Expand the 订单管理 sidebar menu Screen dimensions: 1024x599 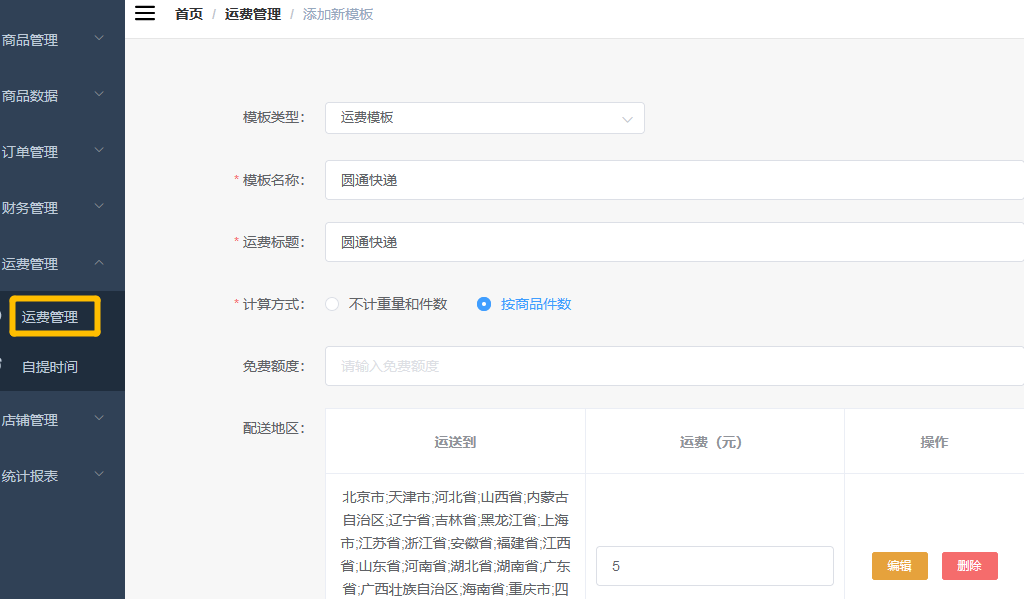coord(50,152)
